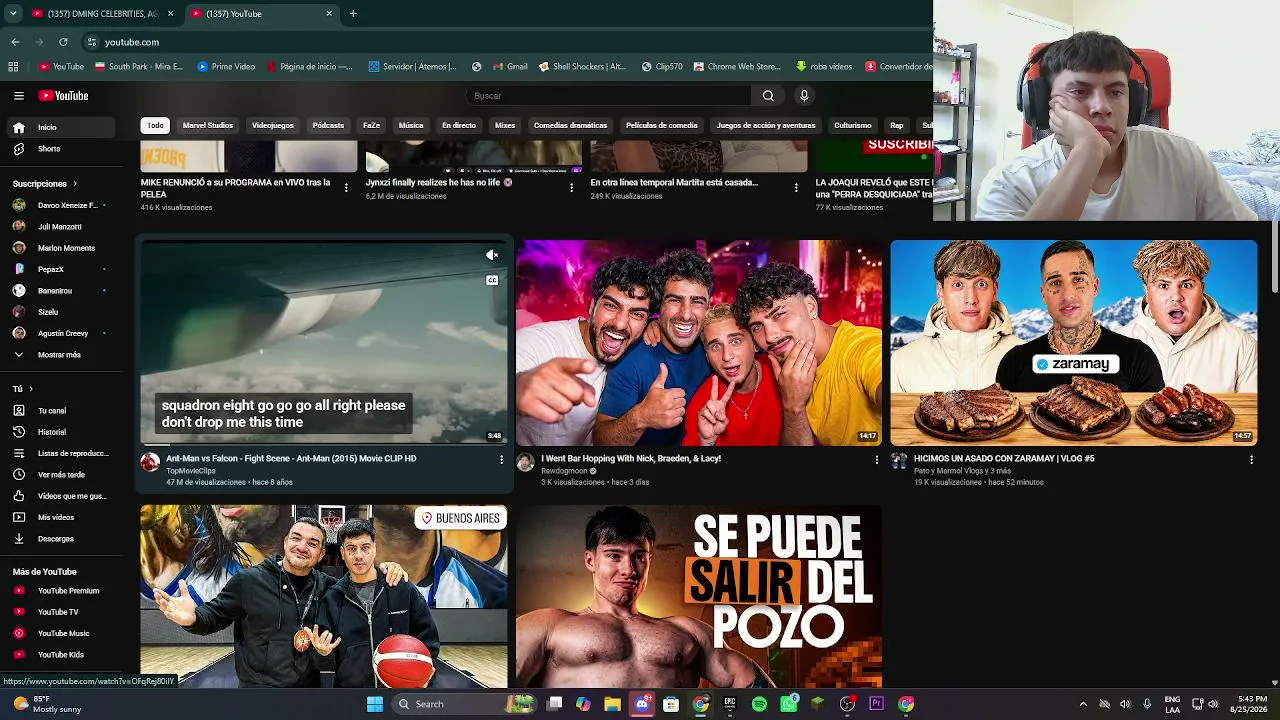Open the TopMovieClips channel link
1280x720 pixels.
pos(191,471)
